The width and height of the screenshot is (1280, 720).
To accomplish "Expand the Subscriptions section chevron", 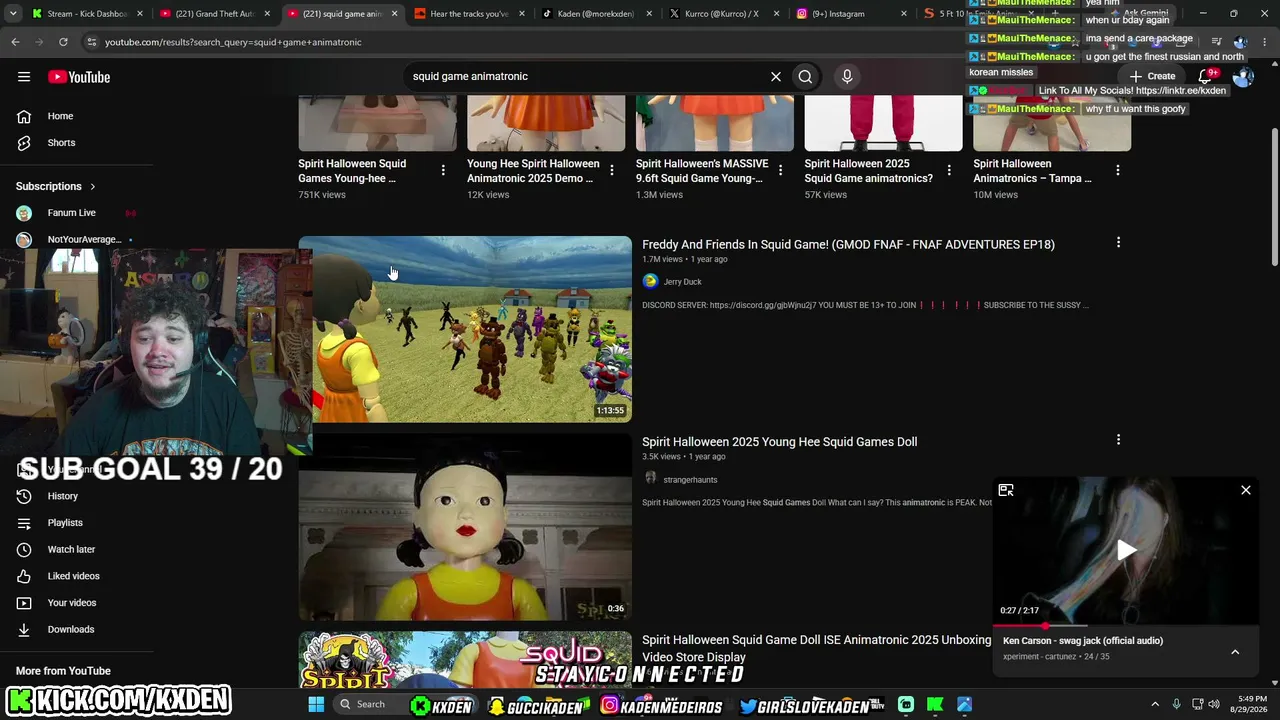I will [x=93, y=186].
